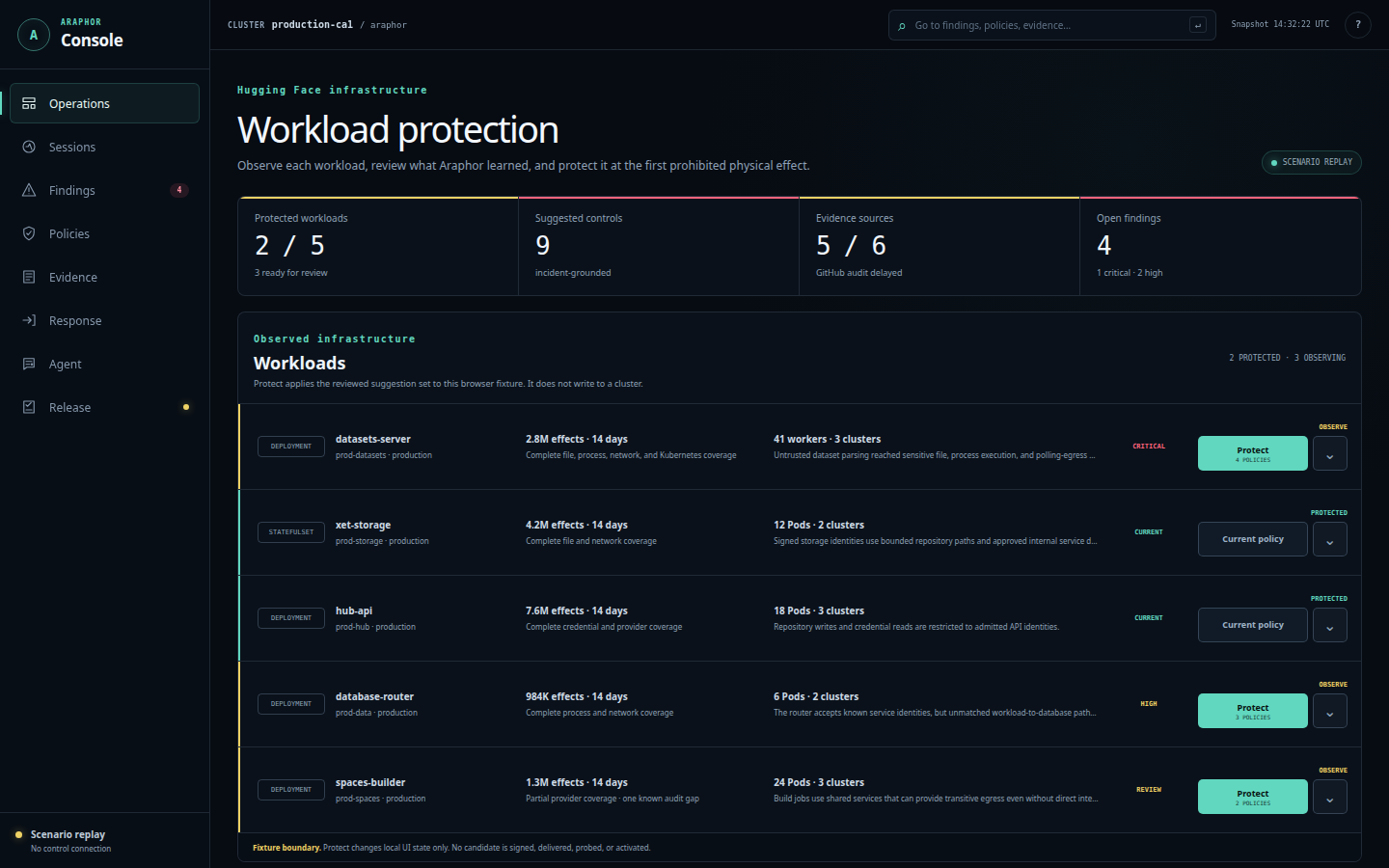Focus the findings search field

click(x=1051, y=25)
